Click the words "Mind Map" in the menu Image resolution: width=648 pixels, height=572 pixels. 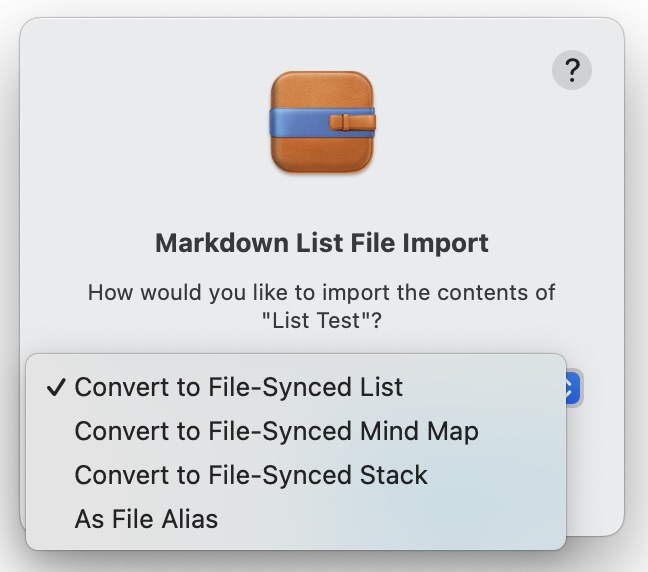[419, 431]
